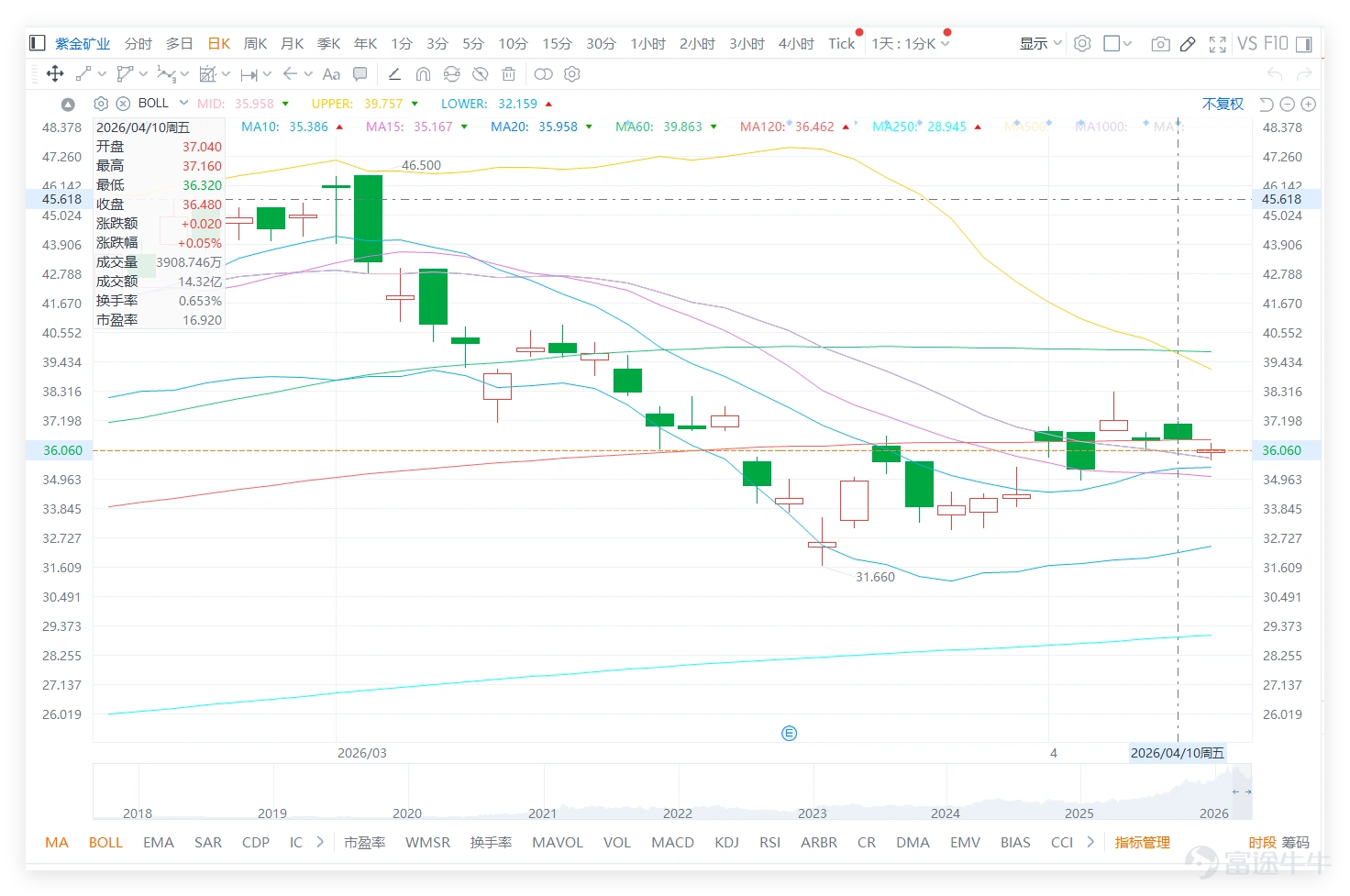
Task: Toggle the left sidebar panel
Action: [38, 43]
